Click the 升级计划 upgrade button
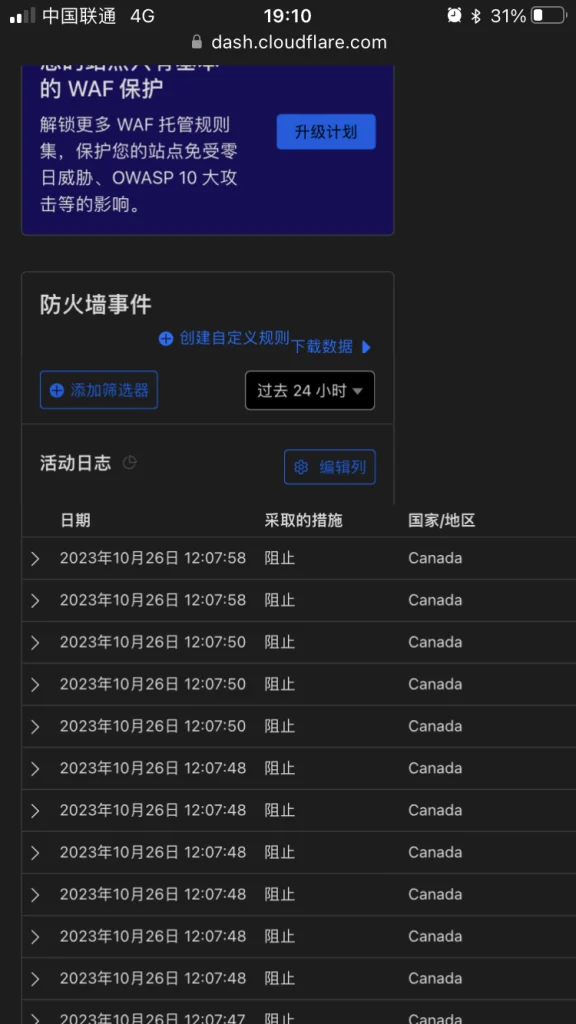This screenshot has width=576, height=1024. point(326,131)
